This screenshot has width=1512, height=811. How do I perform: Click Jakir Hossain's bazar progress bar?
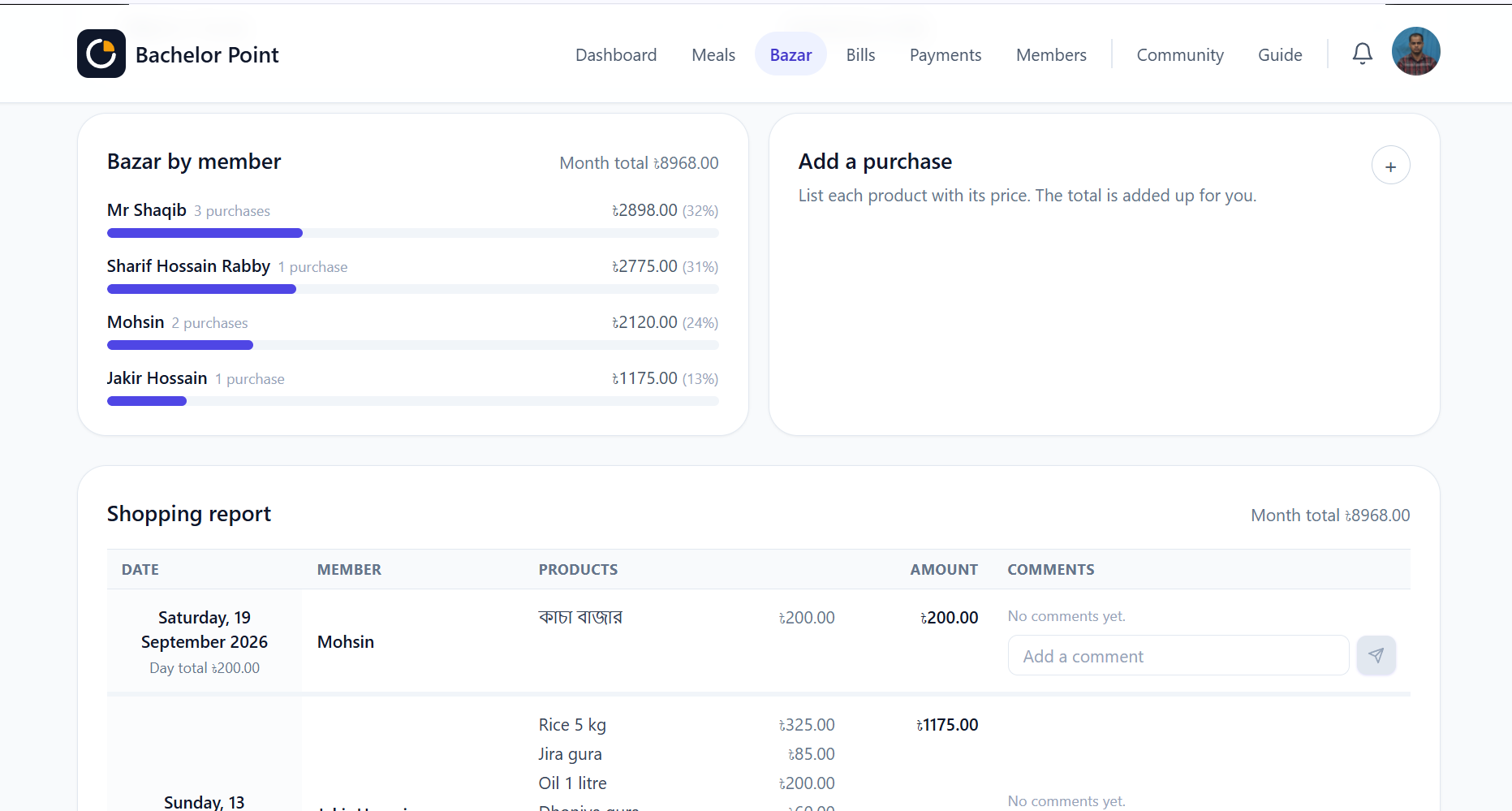point(413,401)
